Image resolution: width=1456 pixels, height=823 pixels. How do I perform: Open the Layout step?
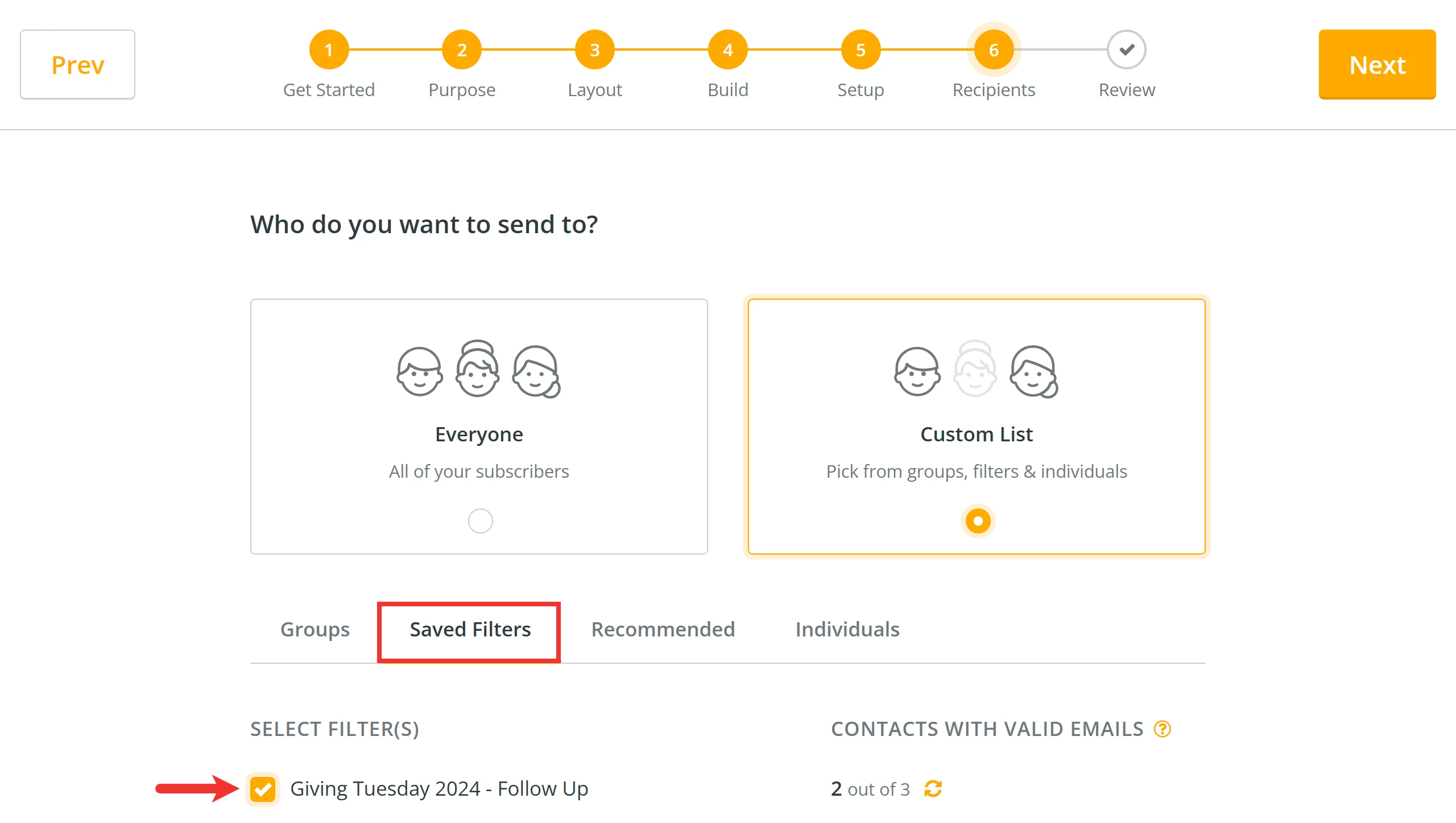pos(595,49)
